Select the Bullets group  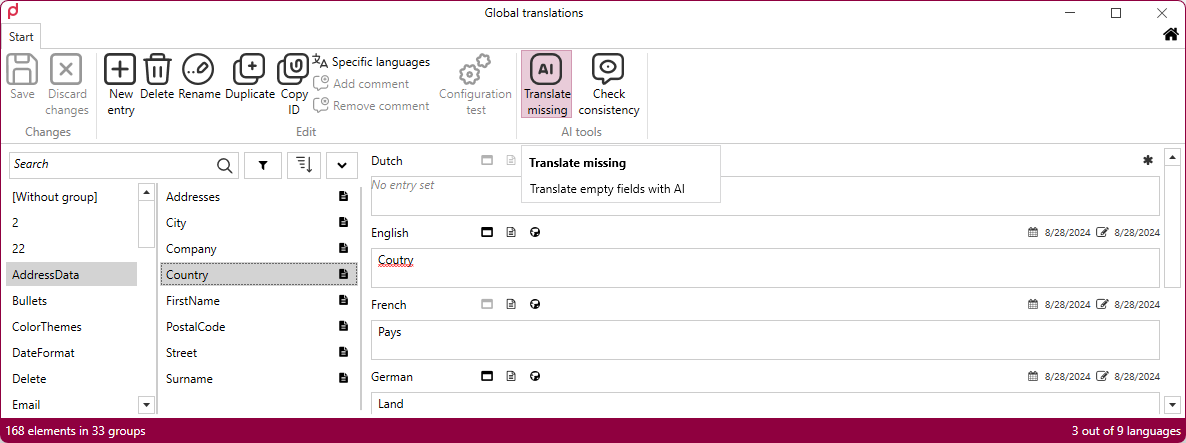[71, 301]
